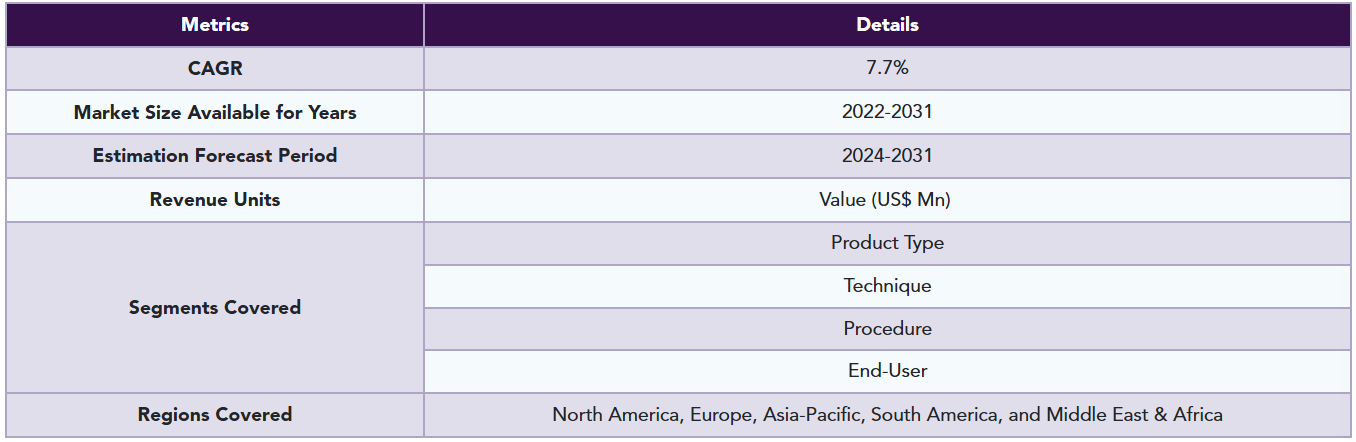Viewport: 1356px width, 442px height.
Task: Click the Details column header
Action: point(887,25)
